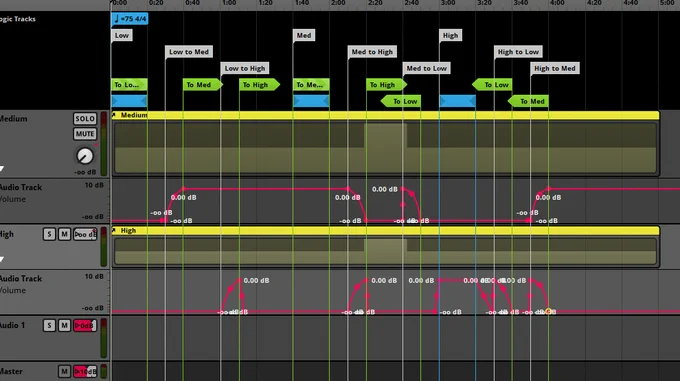
Task: Select the yellow Medium clip title bar
Action: [x=386, y=115]
